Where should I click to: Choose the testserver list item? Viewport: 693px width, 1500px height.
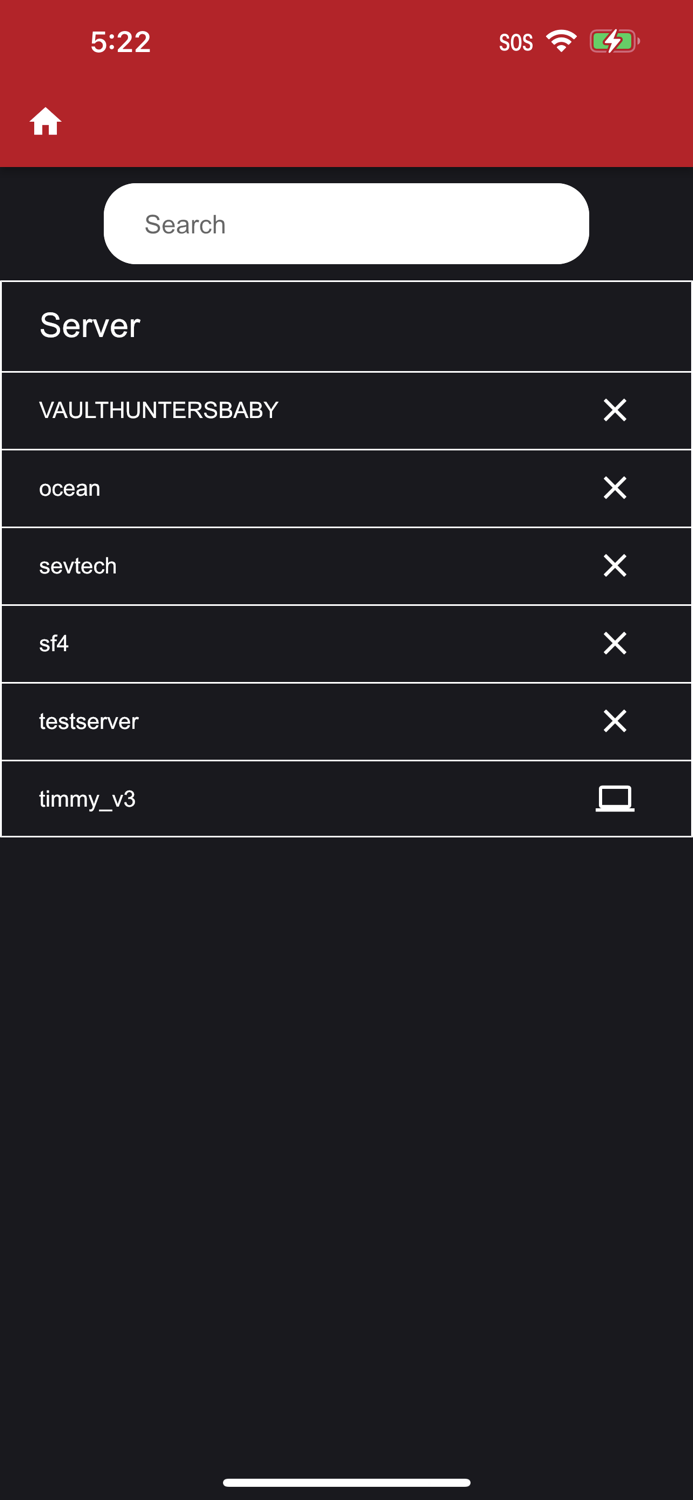pos(89,721)
